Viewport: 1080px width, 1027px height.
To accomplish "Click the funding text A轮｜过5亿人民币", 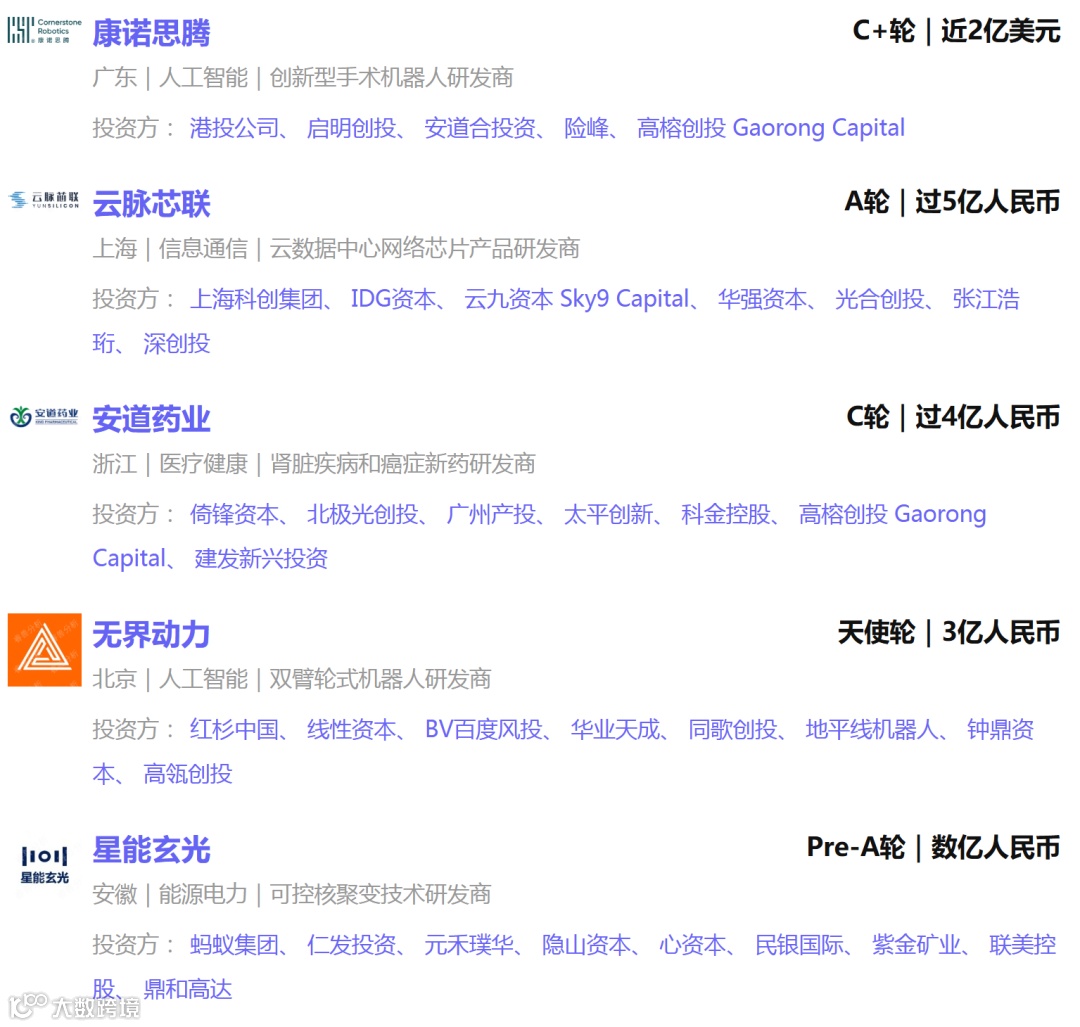I will point(952,202).
